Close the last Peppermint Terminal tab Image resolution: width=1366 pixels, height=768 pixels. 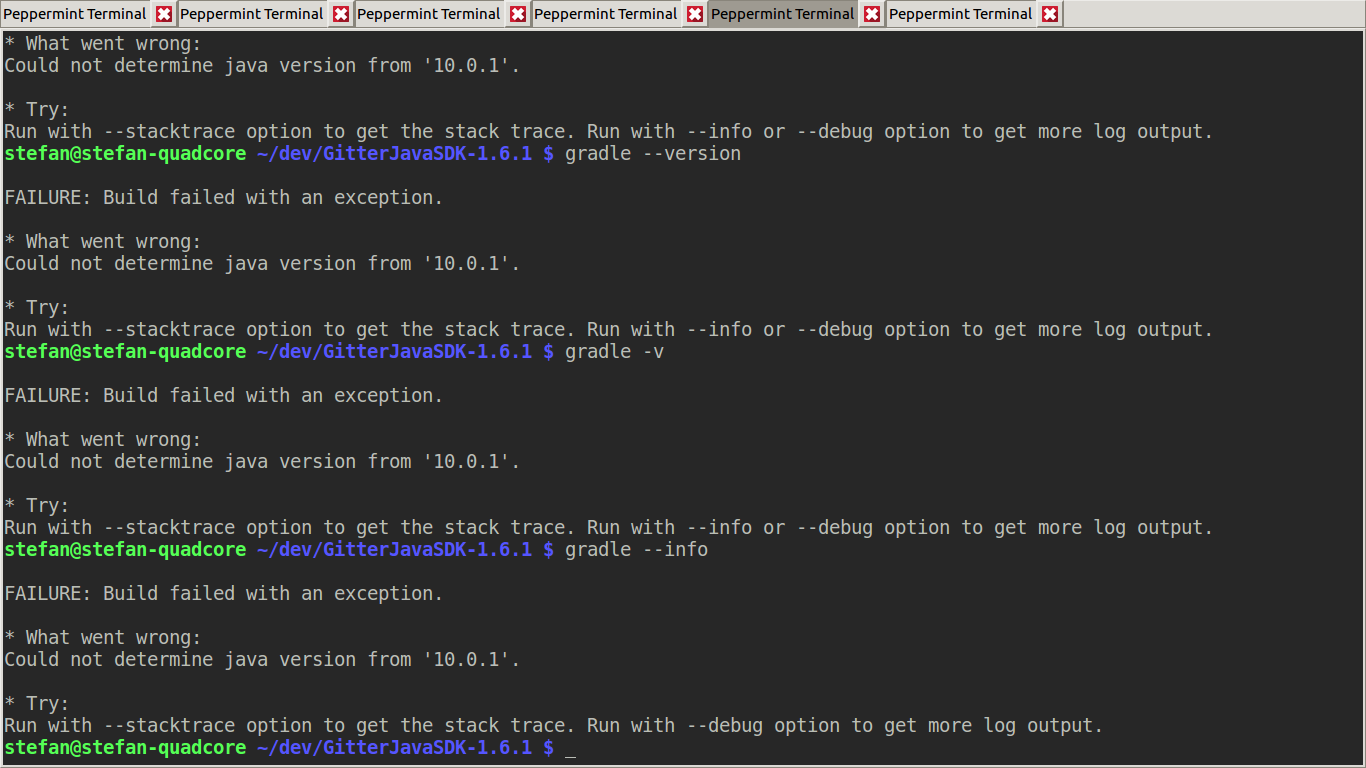click(x=1050, y=14)
